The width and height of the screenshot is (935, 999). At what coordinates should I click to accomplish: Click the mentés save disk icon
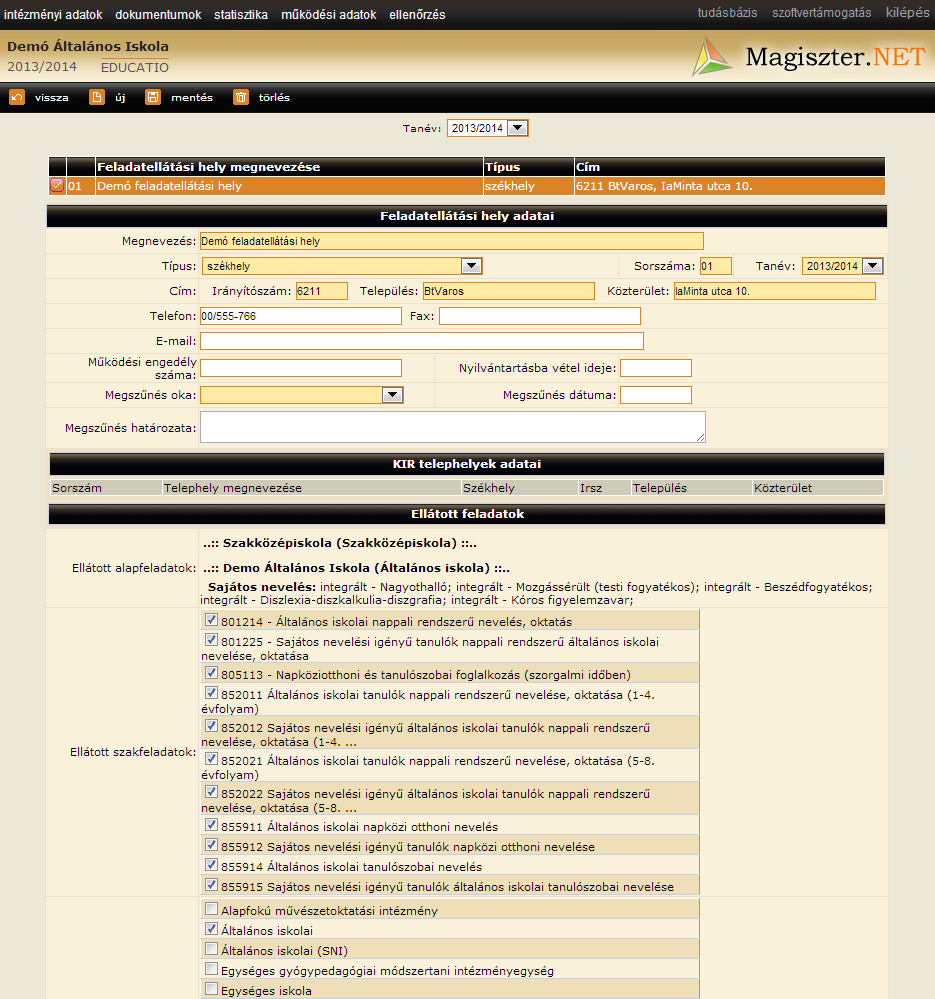coord(153,97)
